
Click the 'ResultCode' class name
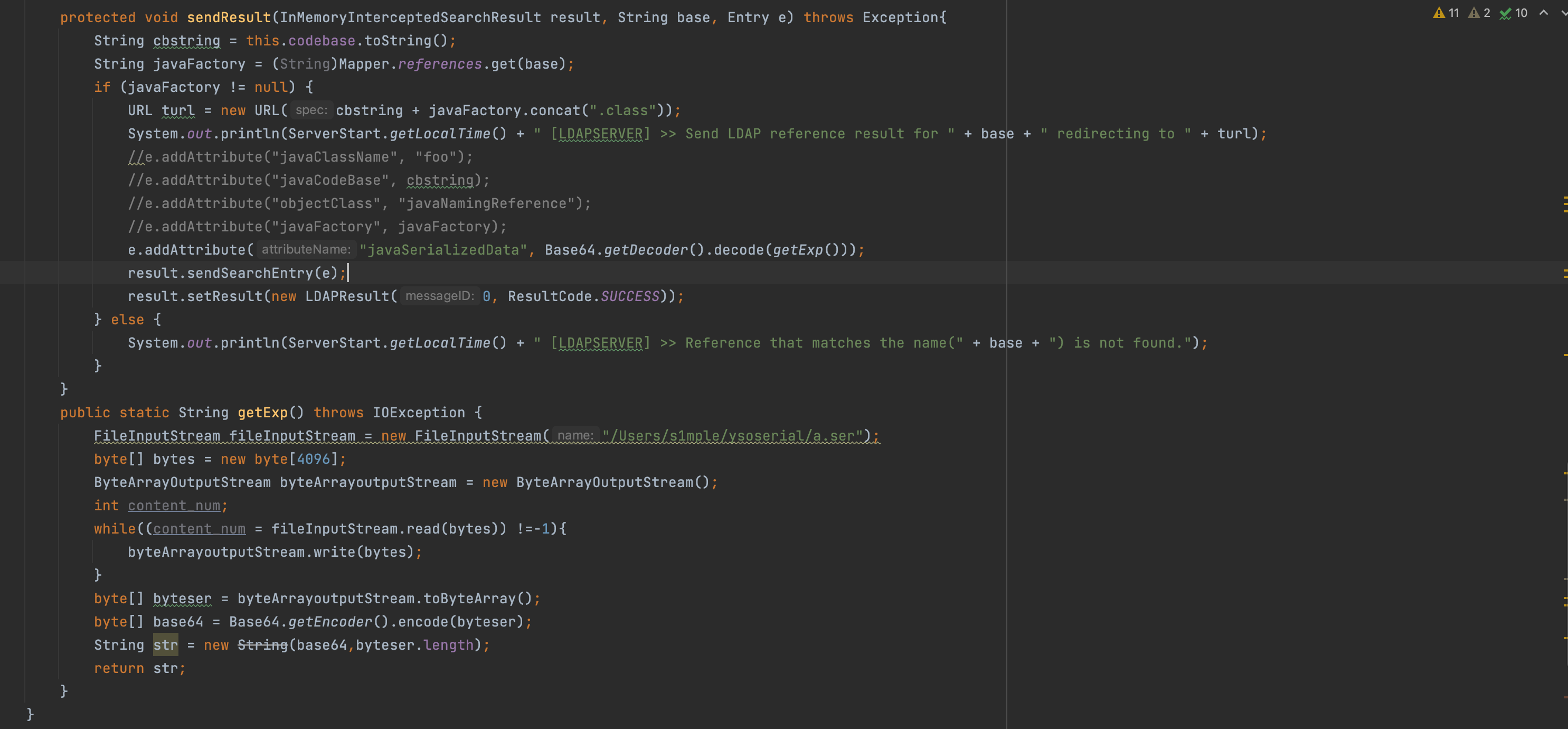[x=550, y=296]
